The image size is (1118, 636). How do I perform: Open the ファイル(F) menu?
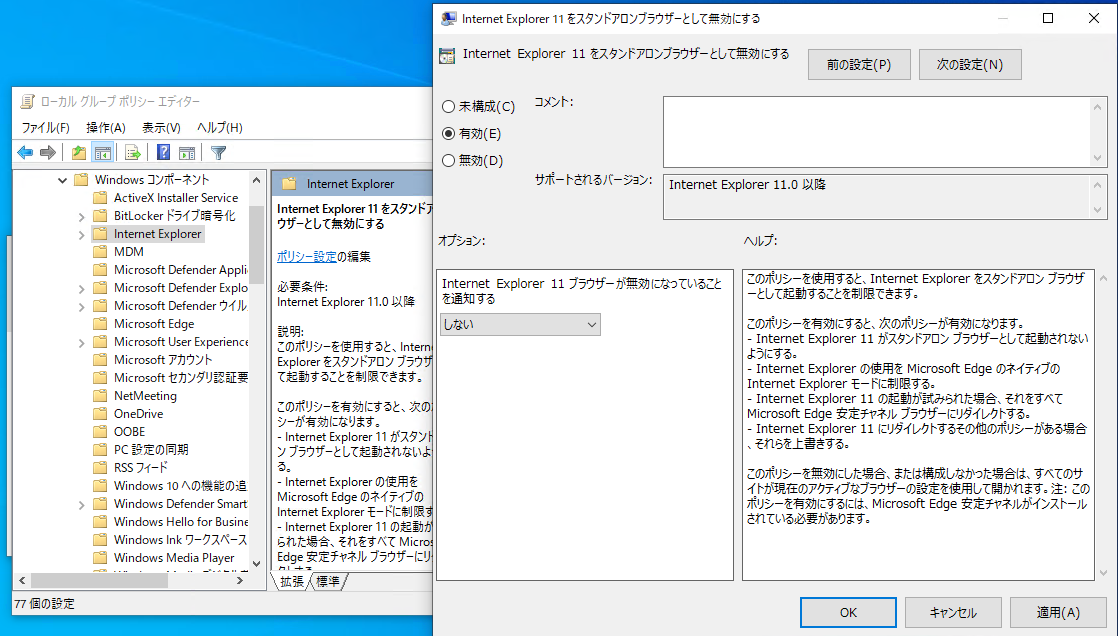click(x=45, y=128)
